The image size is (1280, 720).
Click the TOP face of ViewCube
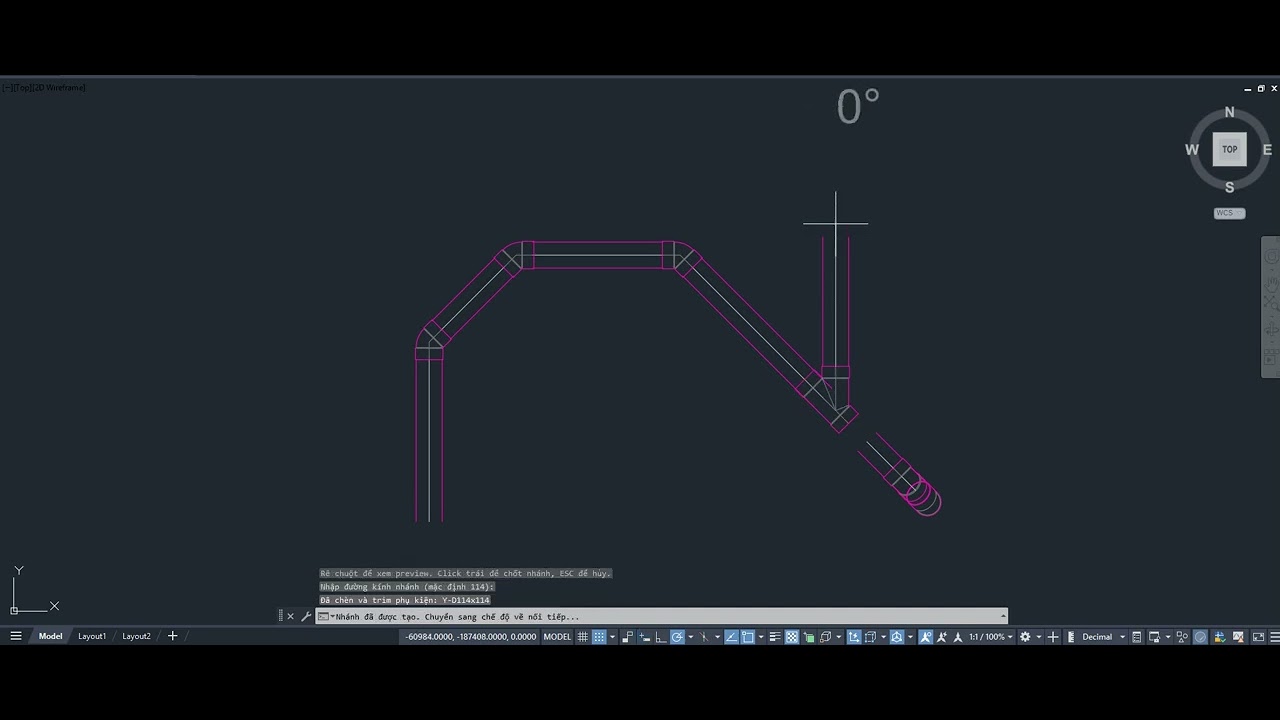pyautogui.click(x=1230, y=149)
